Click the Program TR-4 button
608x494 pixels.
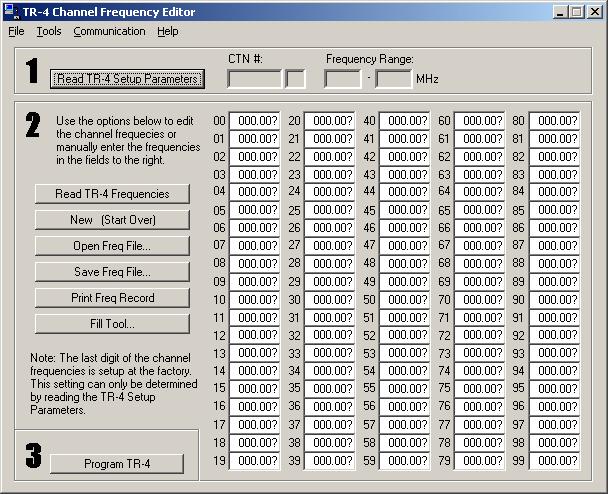[117, 464]
